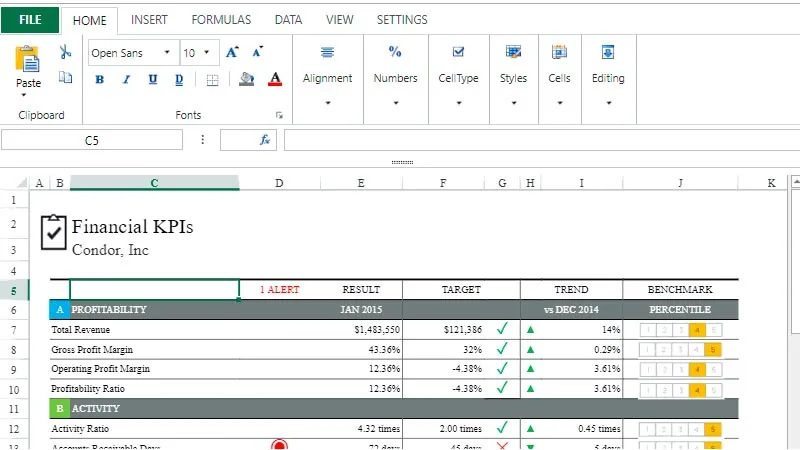Switch to the HOME tab
This screenshot has height=450, width=800.
[x=90, y=20]
